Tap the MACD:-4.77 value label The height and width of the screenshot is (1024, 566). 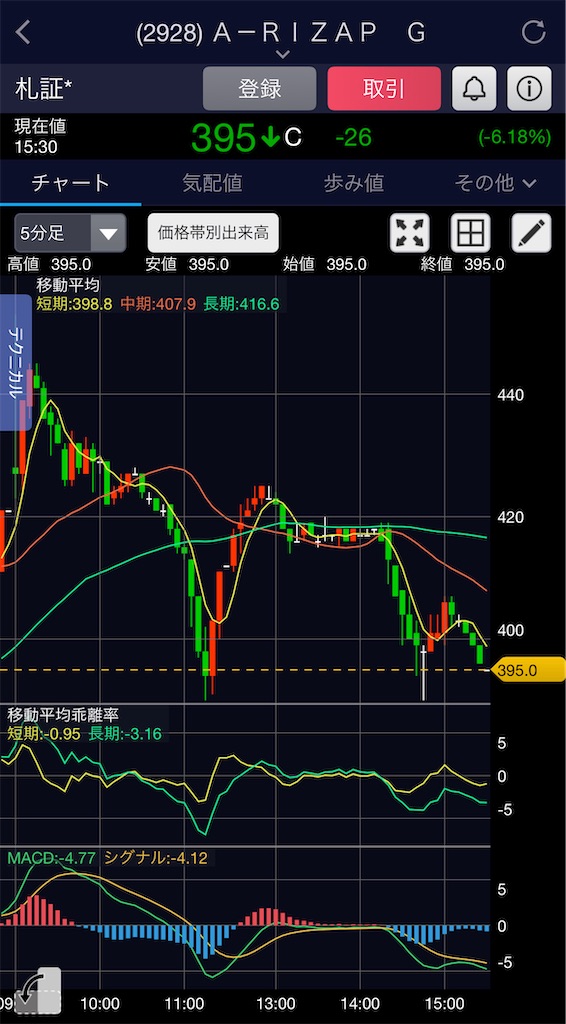click(x=52, y=857)
